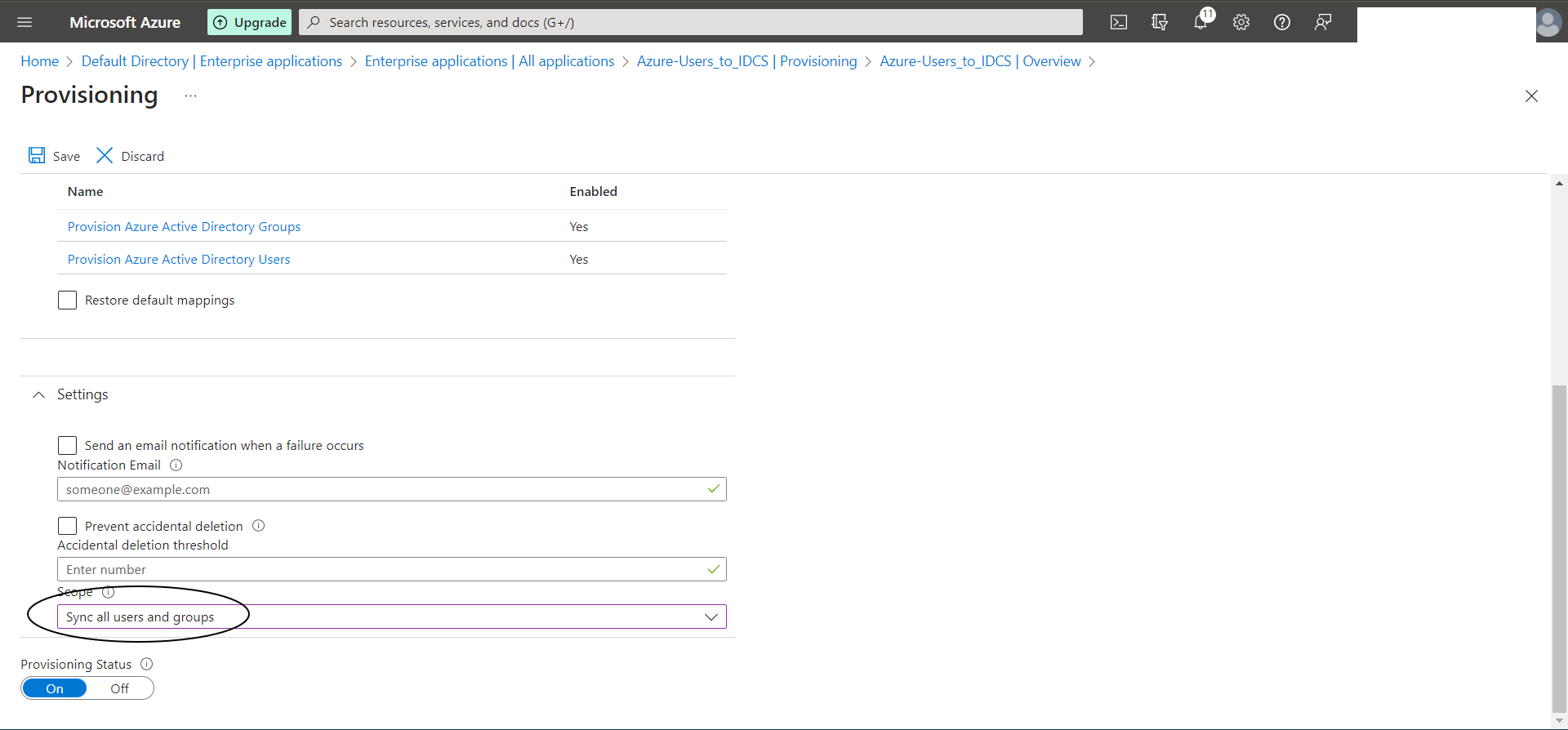
Task: Click the vertical scrollbar thumb
Action: (x=1559, y=547)
